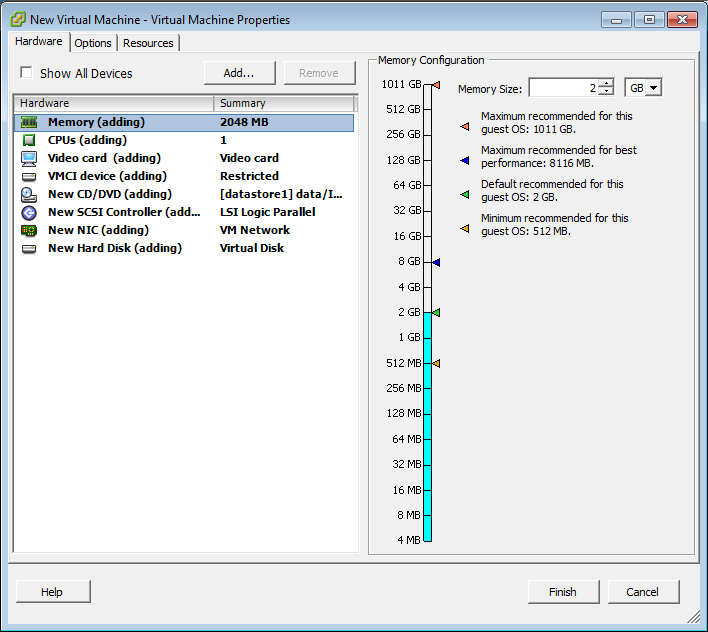
Task: Click the 4 MB scale label
Action: pyautogui.click(x=409, y=540)
